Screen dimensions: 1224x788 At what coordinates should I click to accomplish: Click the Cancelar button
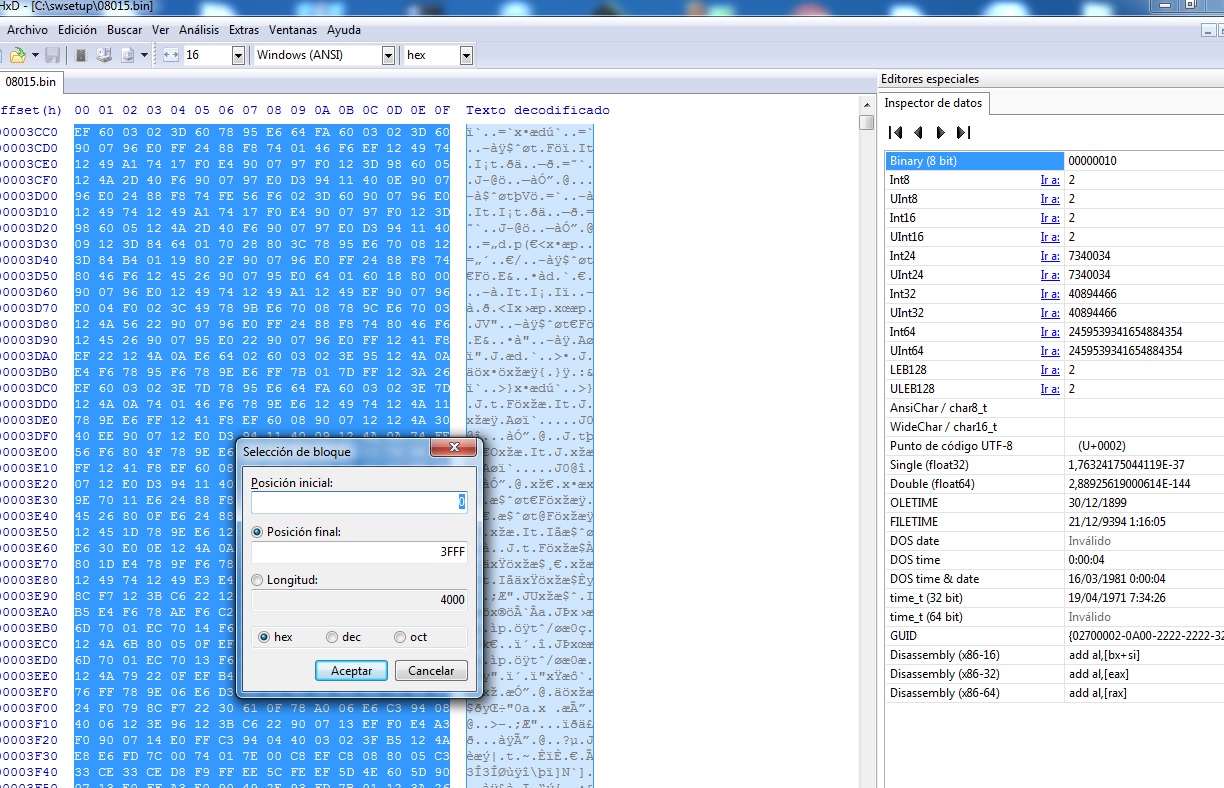(x=432, y=671)
